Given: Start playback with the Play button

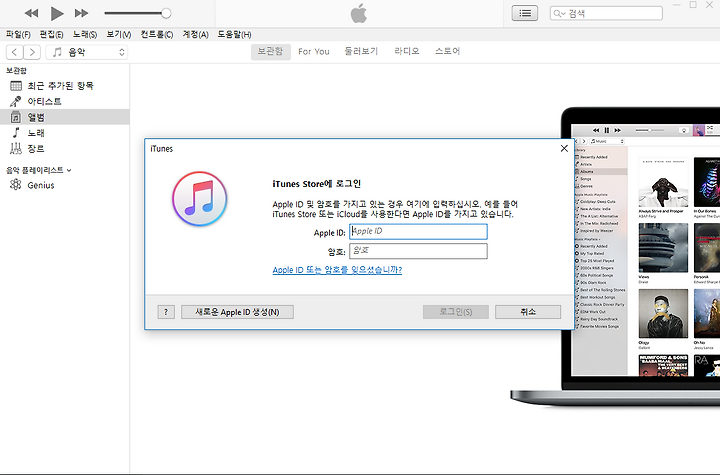Looking at the screenshot, I should (57, 13).
